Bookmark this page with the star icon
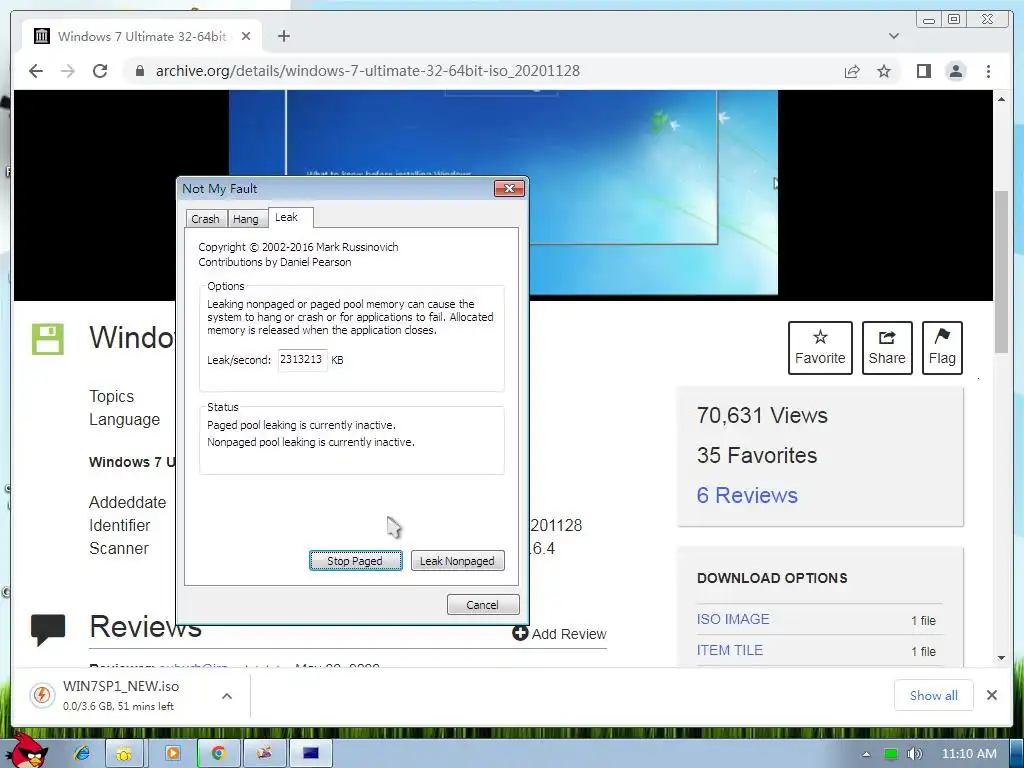 [884, 71]
